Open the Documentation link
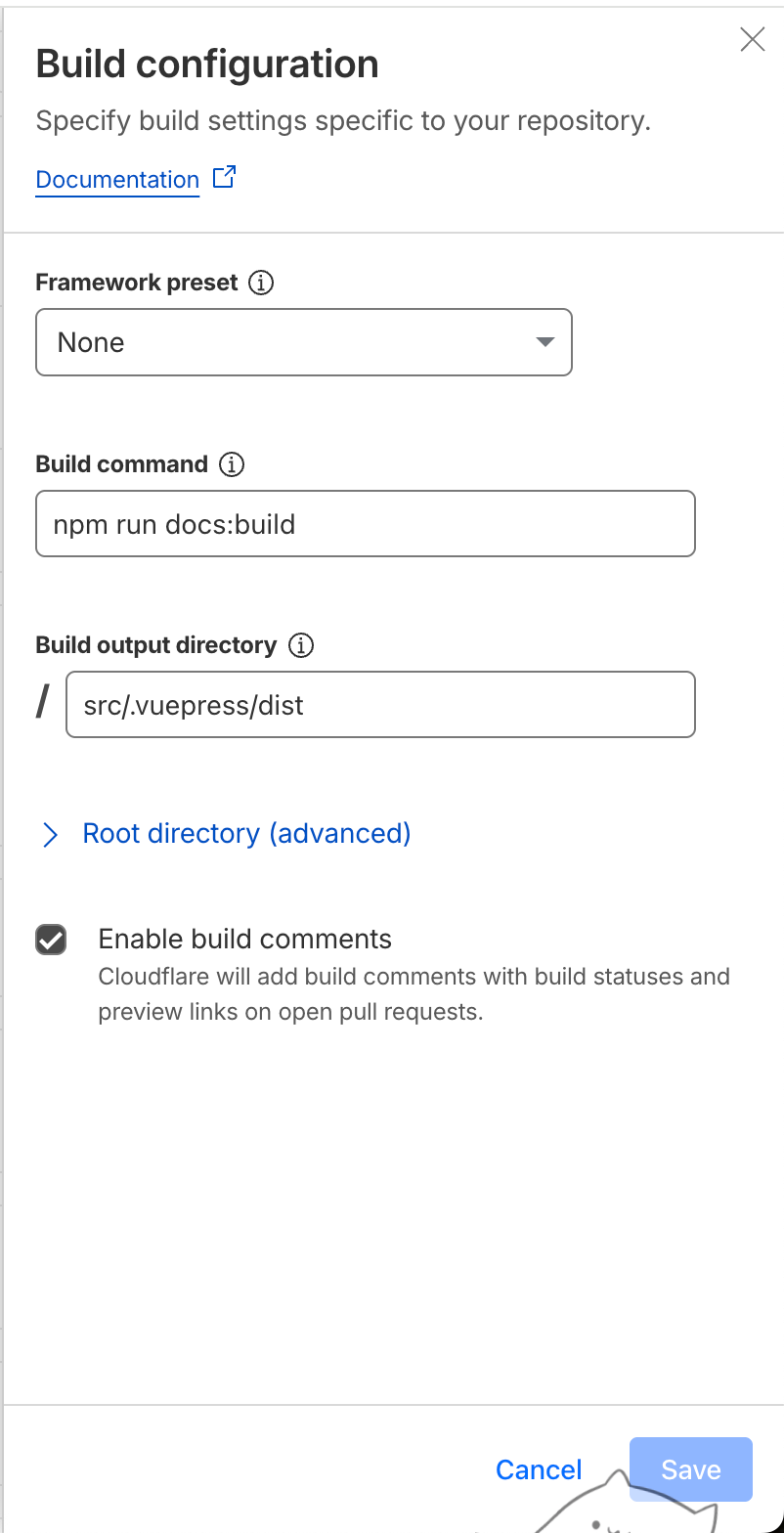 [117, 180]
